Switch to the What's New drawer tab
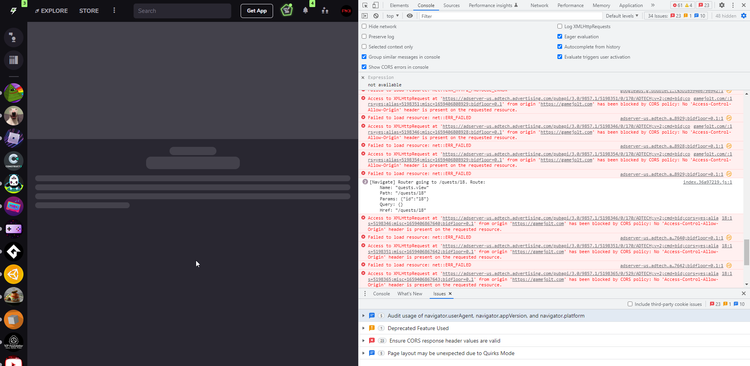This screenshot has width=750, height=366. click(409, 294)
